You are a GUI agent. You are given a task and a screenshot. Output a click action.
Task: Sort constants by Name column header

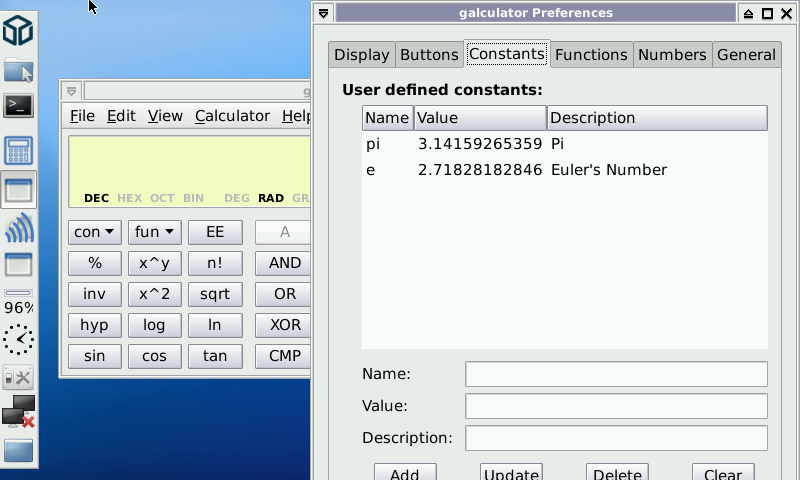tap(388, 118)
